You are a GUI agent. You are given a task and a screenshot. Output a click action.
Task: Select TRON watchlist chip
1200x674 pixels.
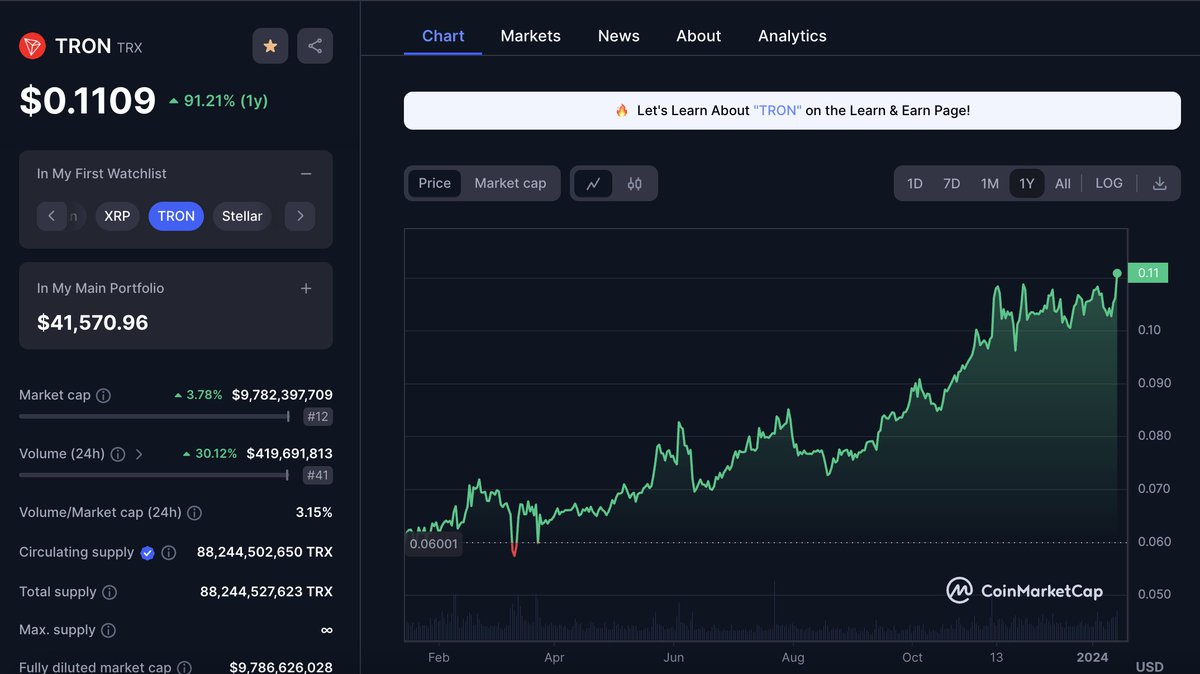[176, 216]
